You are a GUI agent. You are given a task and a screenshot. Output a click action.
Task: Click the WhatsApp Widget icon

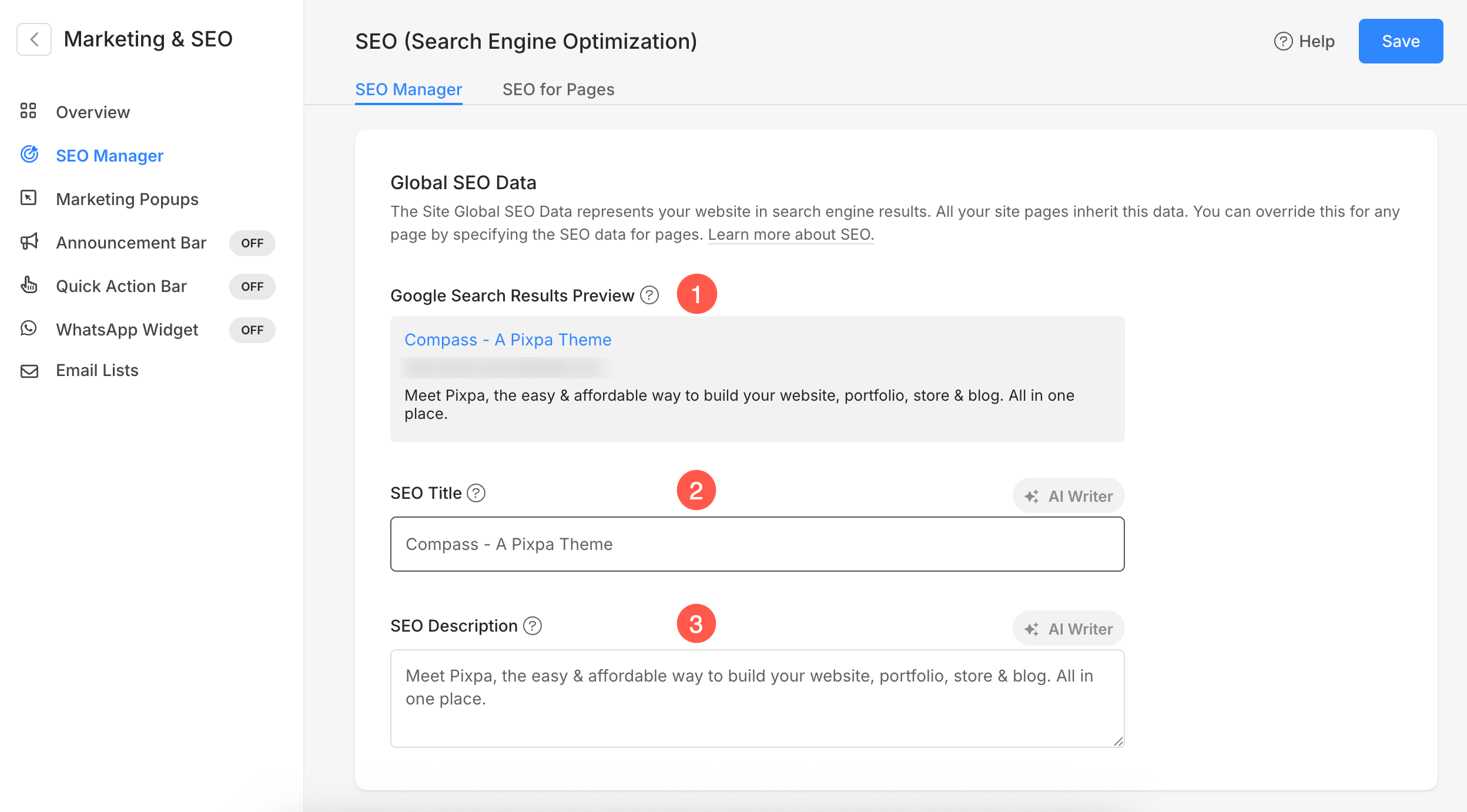click(29, 328)
